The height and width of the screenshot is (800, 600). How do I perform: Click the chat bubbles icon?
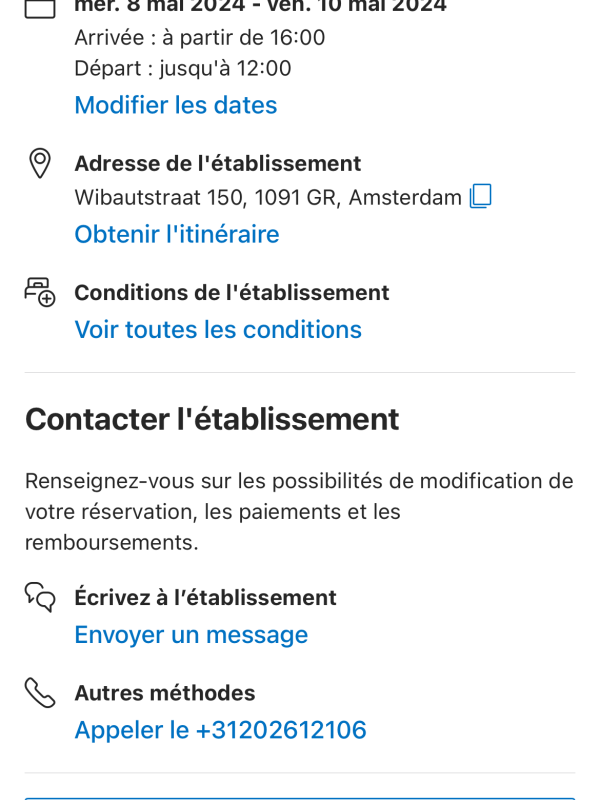[39, 597]
